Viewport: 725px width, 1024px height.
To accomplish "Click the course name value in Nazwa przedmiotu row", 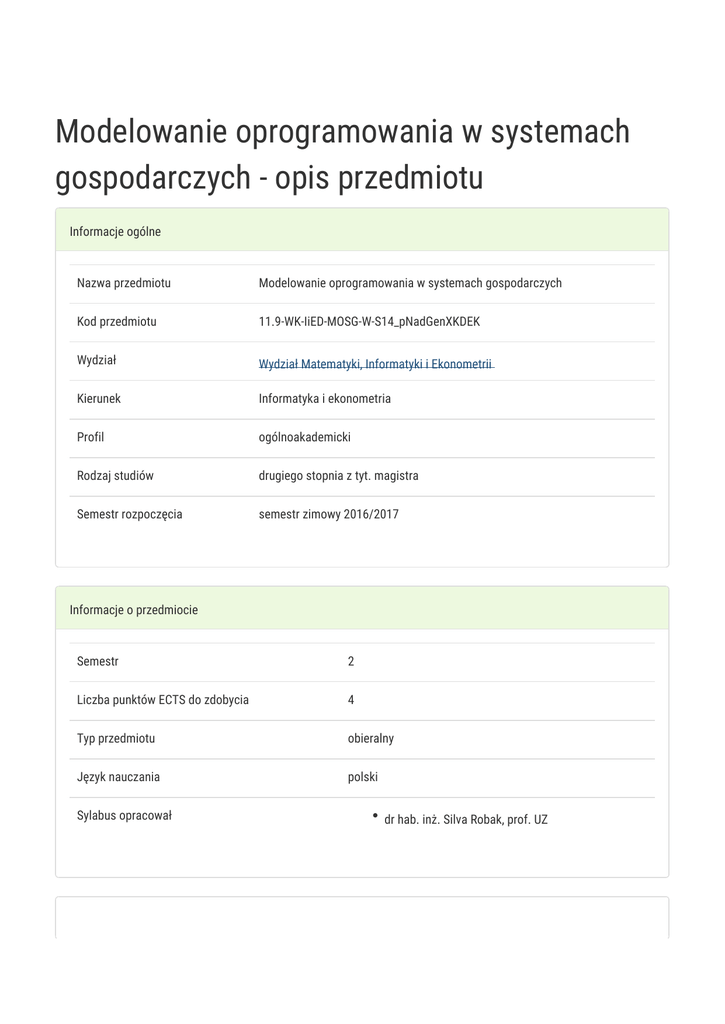I will (x=410, y=283).
